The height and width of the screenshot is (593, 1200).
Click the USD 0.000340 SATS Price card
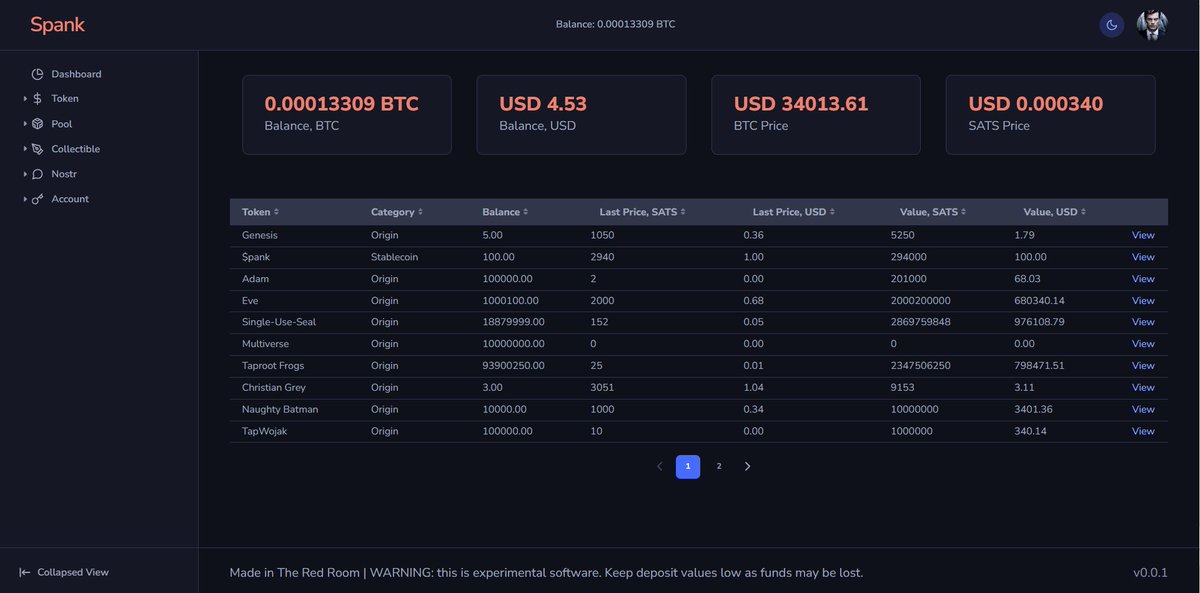[1051, 115]
